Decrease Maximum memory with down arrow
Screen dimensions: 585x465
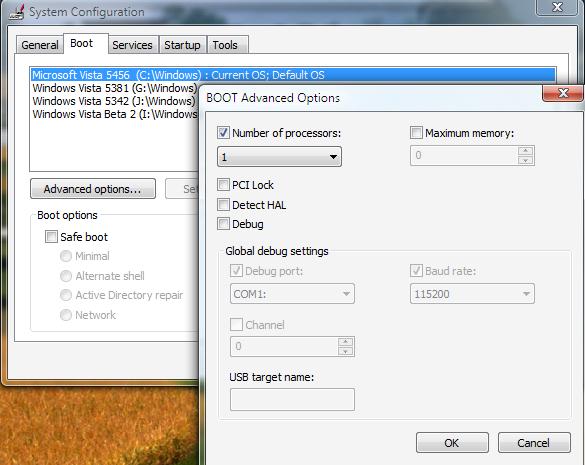tap(526, 160)
